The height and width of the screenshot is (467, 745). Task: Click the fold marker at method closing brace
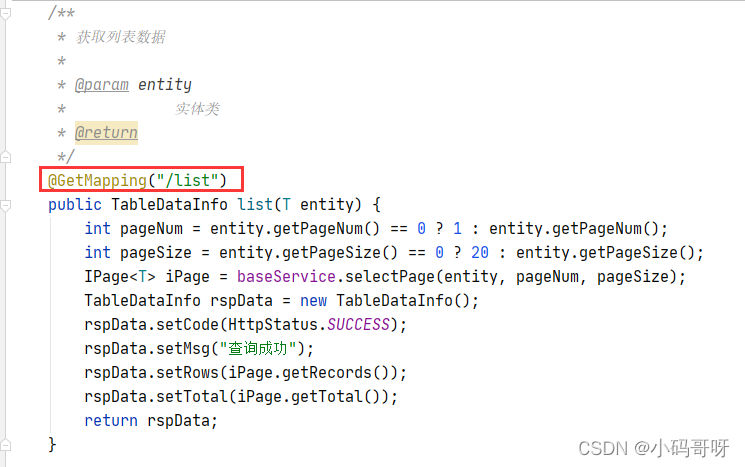tap(5, 445)
